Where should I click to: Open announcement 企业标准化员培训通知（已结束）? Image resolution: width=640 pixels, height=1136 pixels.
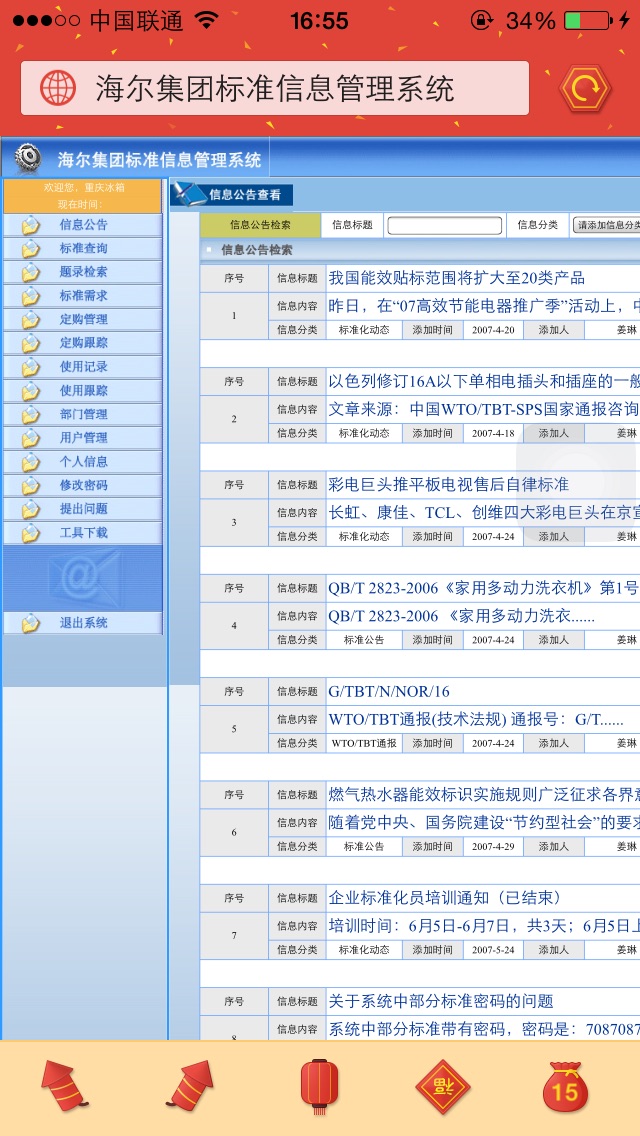[x=445, y=898]
